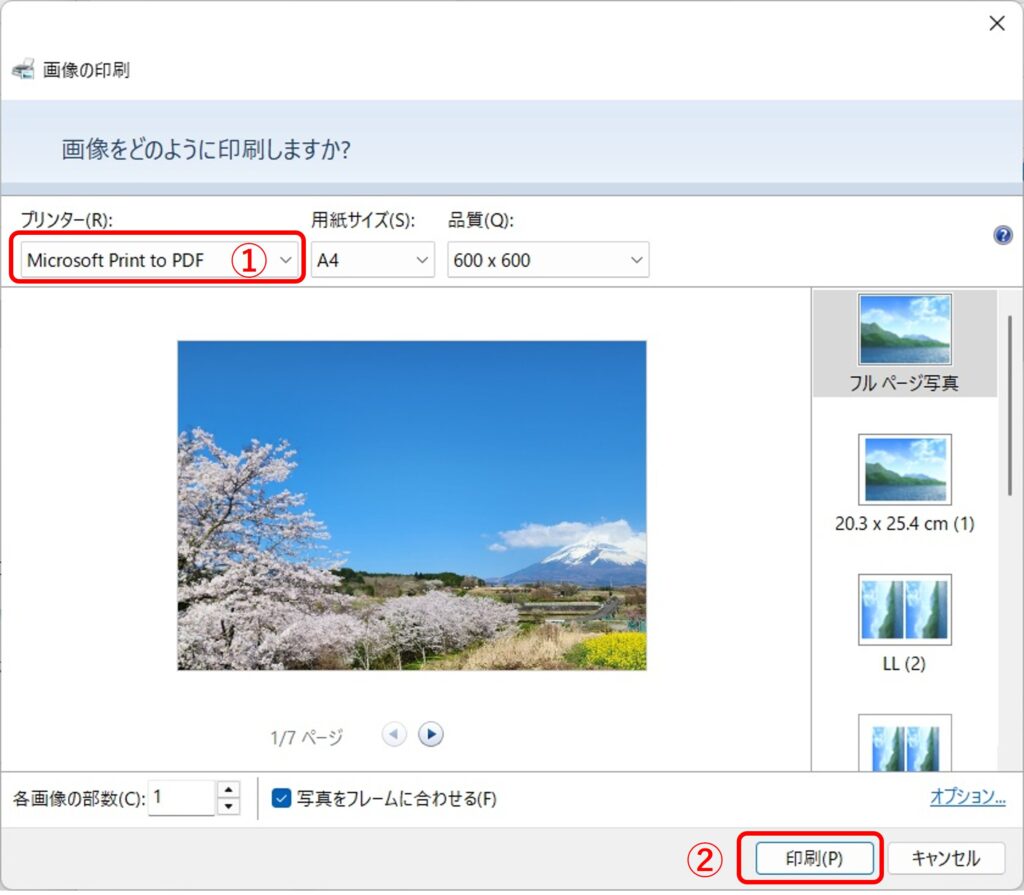This screenshot has height=895, width=1024.
Task: Click the copies count input field
Action: (x=182, y=798)
